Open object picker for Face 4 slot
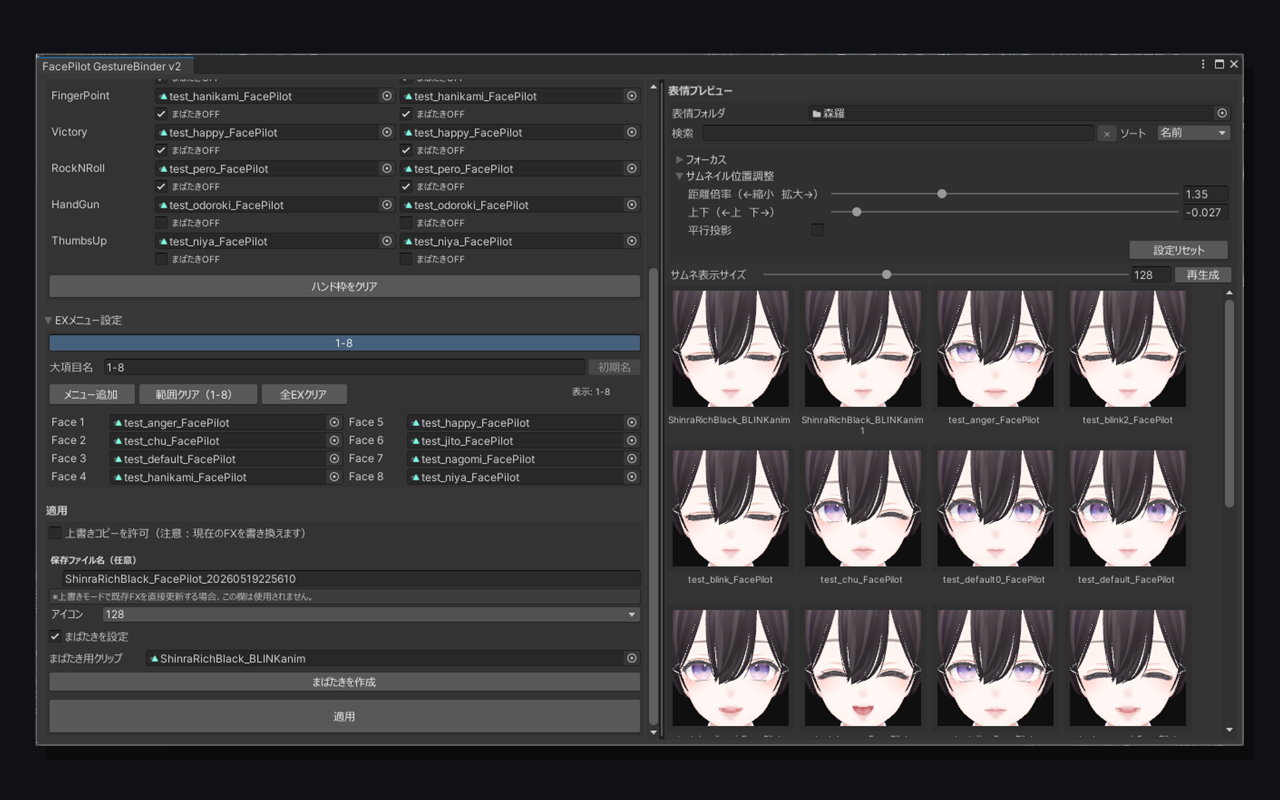This screenshot has height=800, width=1280. click(x=334, y=477)
